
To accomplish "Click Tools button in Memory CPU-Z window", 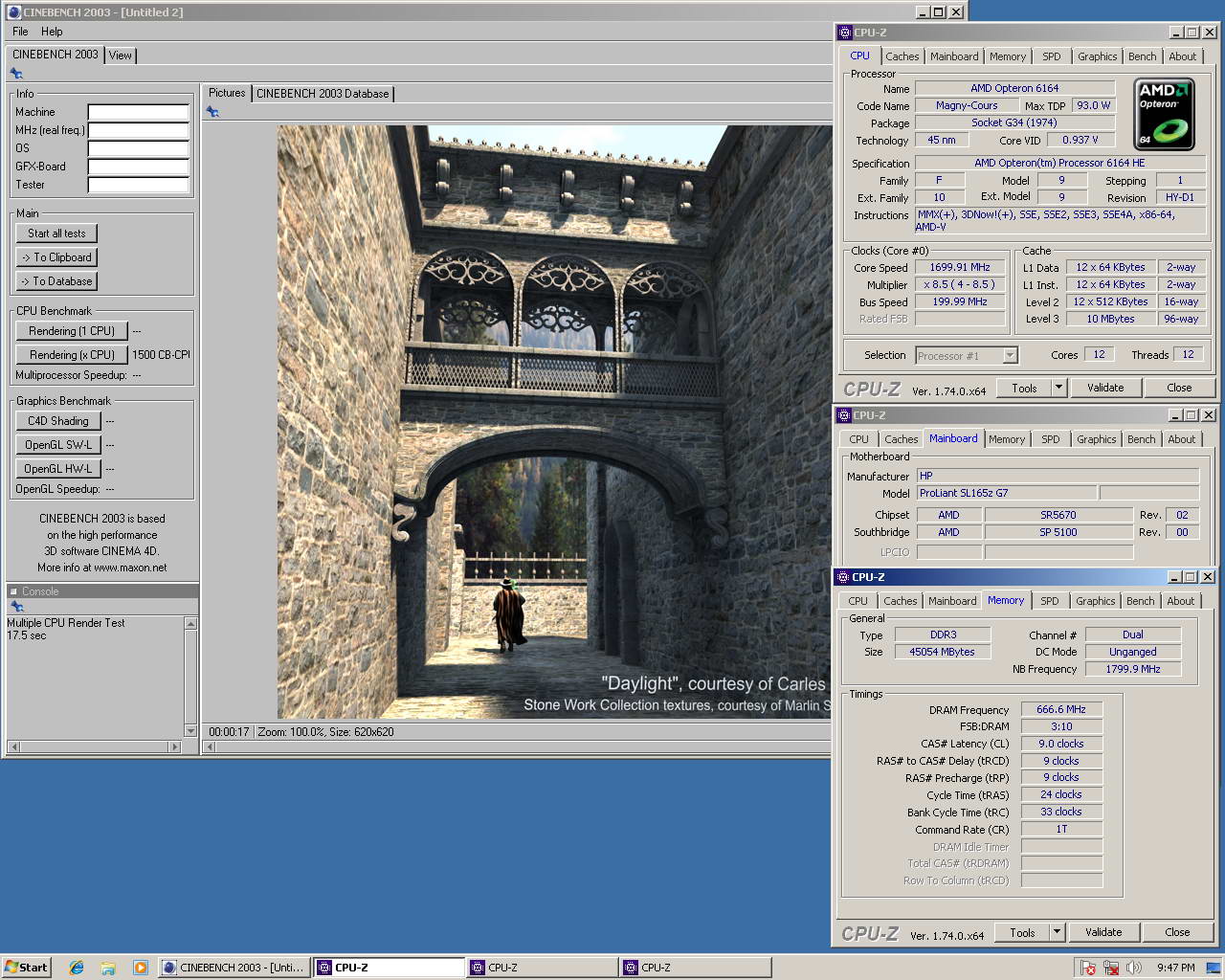I will pos(1022,932).
